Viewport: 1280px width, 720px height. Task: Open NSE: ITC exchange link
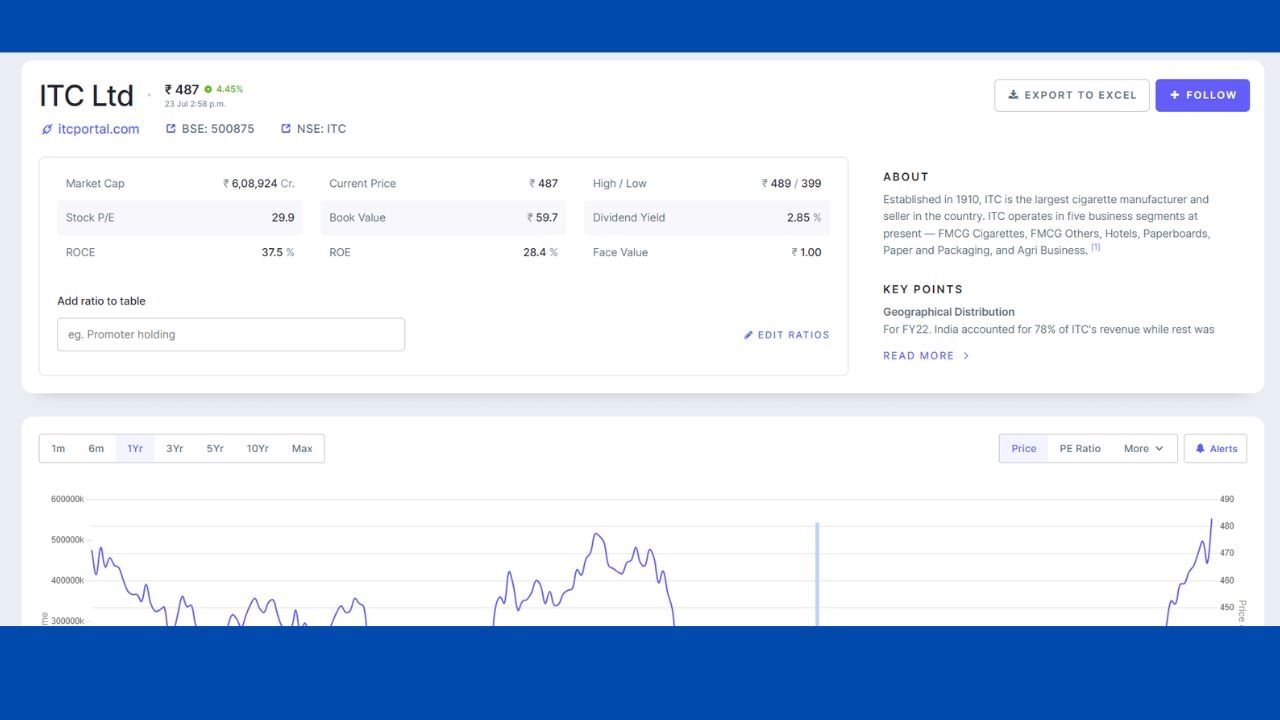point(313,129)
